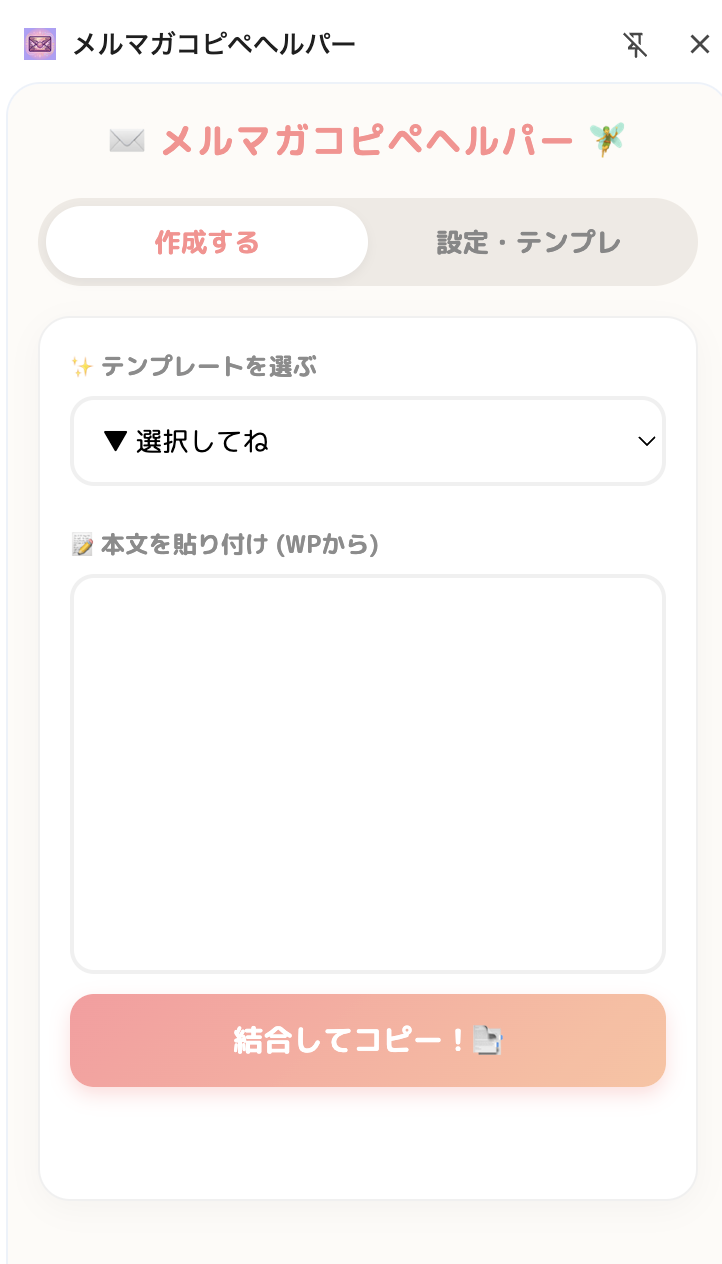The image size is (722, 1264).
Task: Click the 本文を貼り付け (WPから) label
Action: (239, 545)
